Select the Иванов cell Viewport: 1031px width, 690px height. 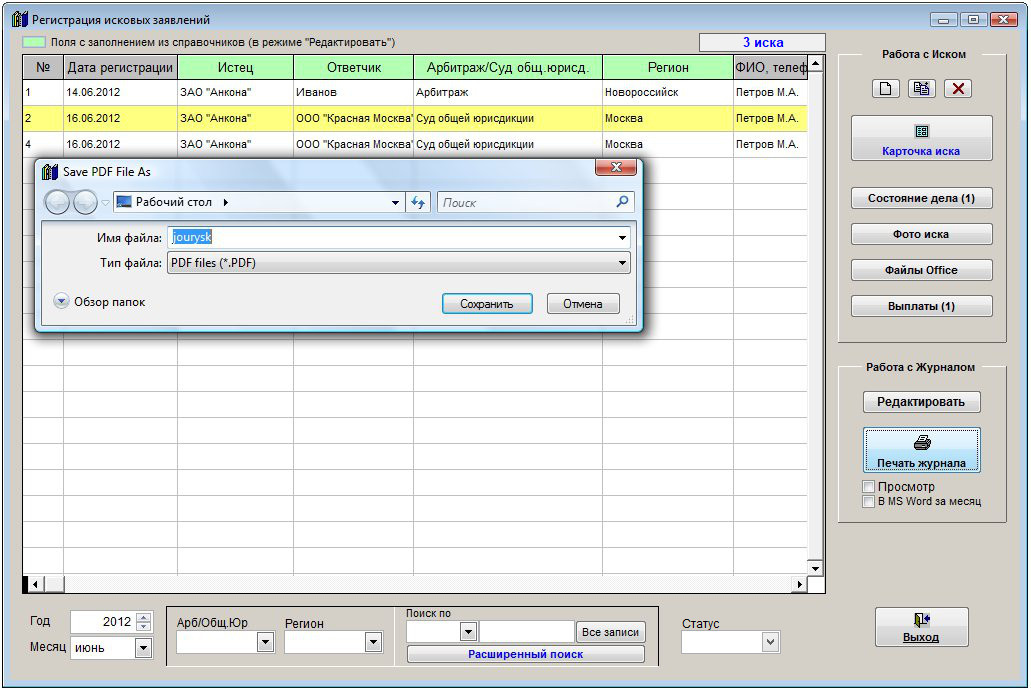354,93
